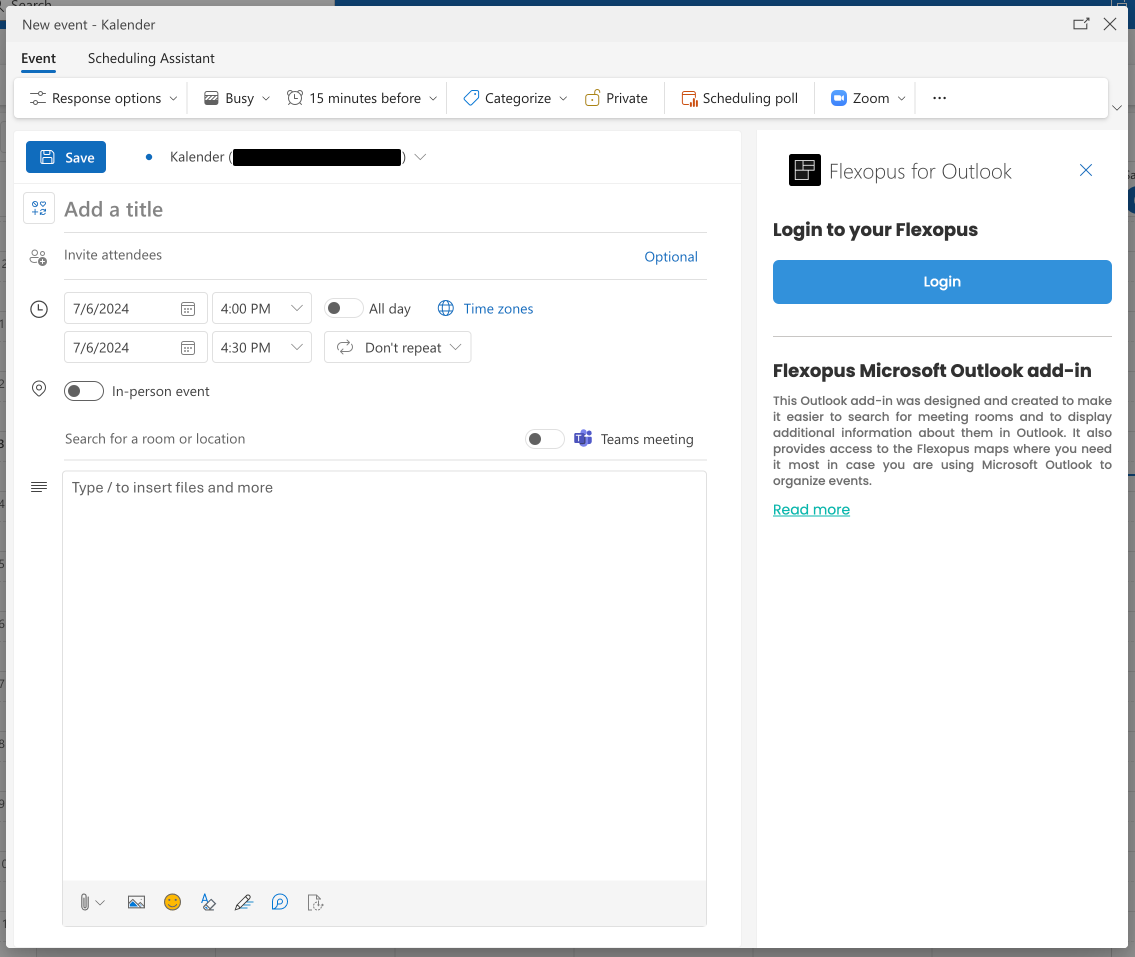The image size is (1135, 957).
Task: Toggle the All day switch
Action: [344, 309]
